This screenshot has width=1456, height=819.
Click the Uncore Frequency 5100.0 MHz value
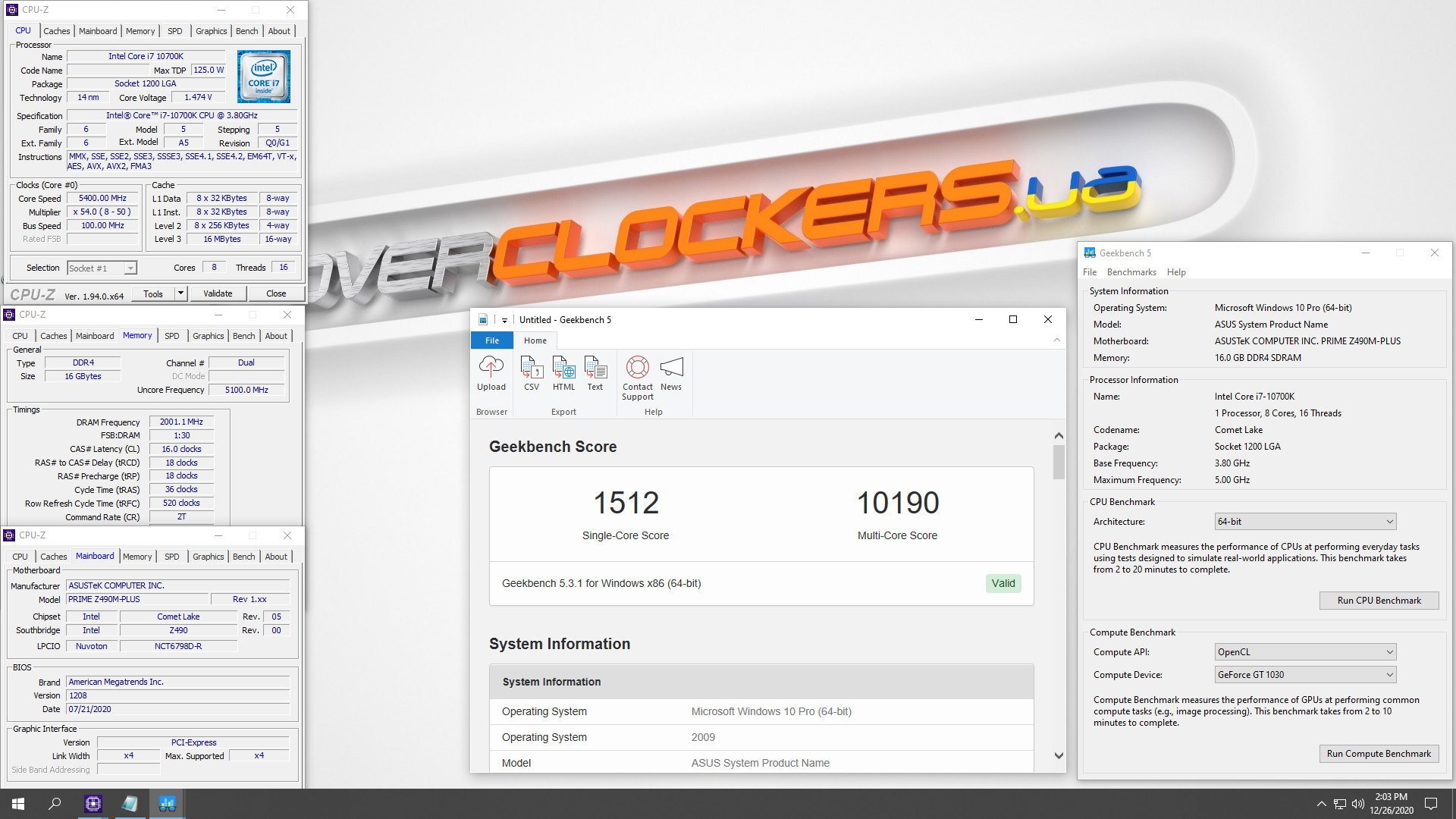[246, 391]
